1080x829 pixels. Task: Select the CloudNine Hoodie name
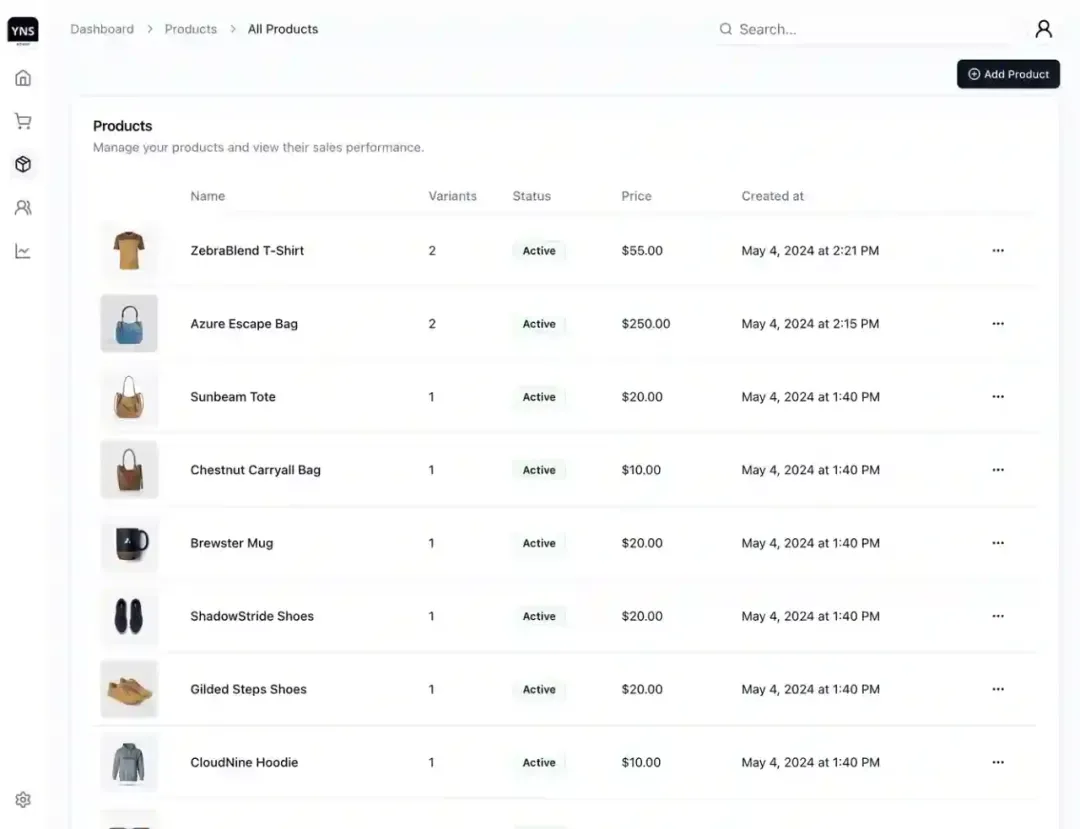(245, 762)
